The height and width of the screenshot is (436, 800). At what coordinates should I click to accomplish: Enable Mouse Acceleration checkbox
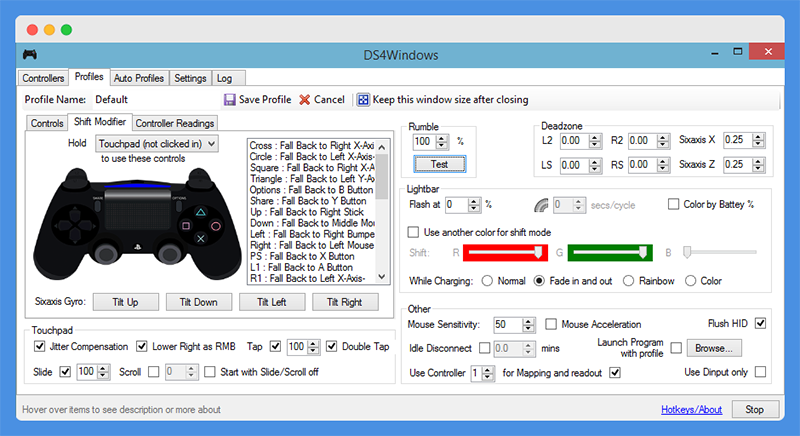click(x=551, y=324)
